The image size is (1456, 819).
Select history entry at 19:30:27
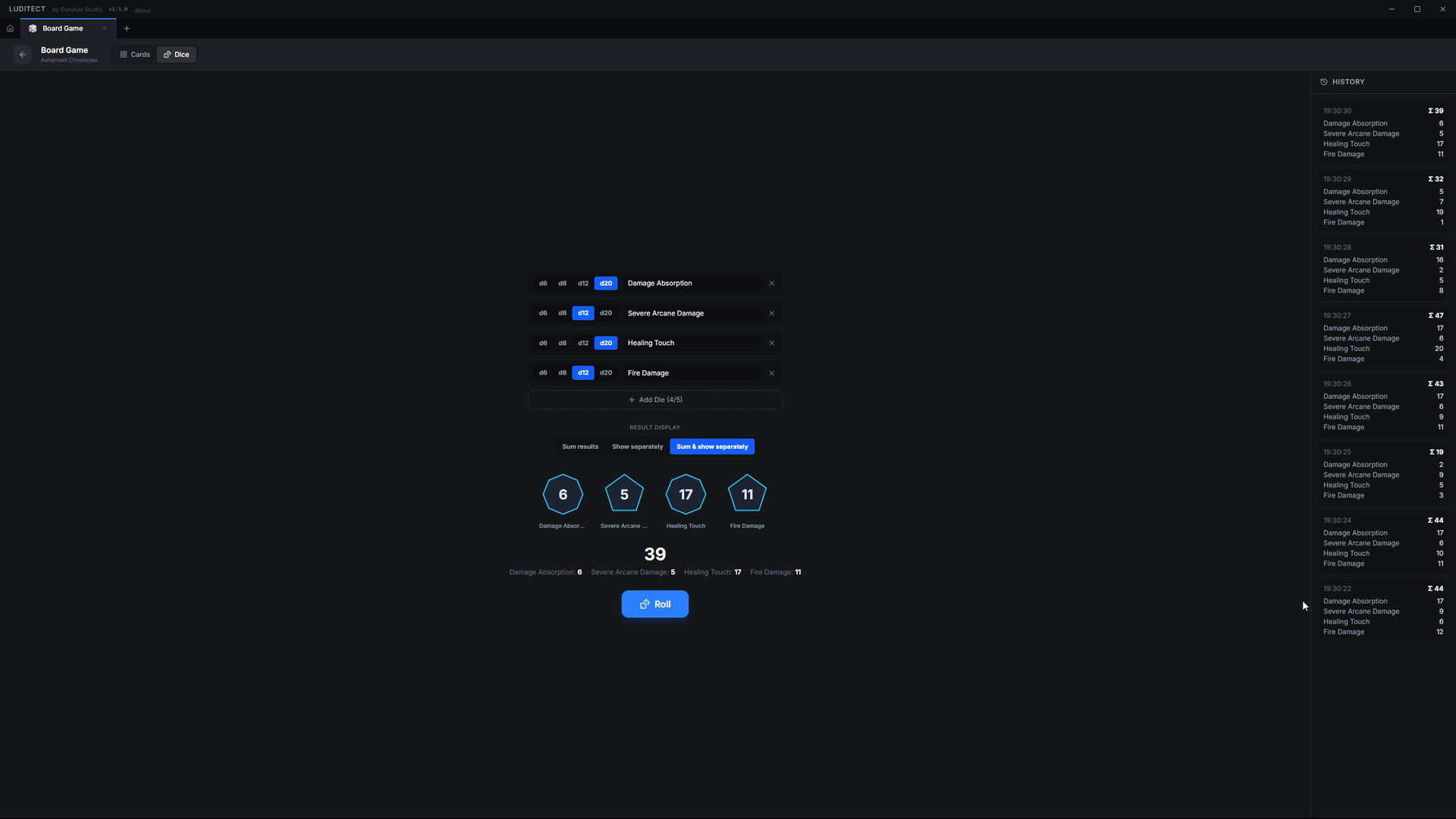point(1383,337)
